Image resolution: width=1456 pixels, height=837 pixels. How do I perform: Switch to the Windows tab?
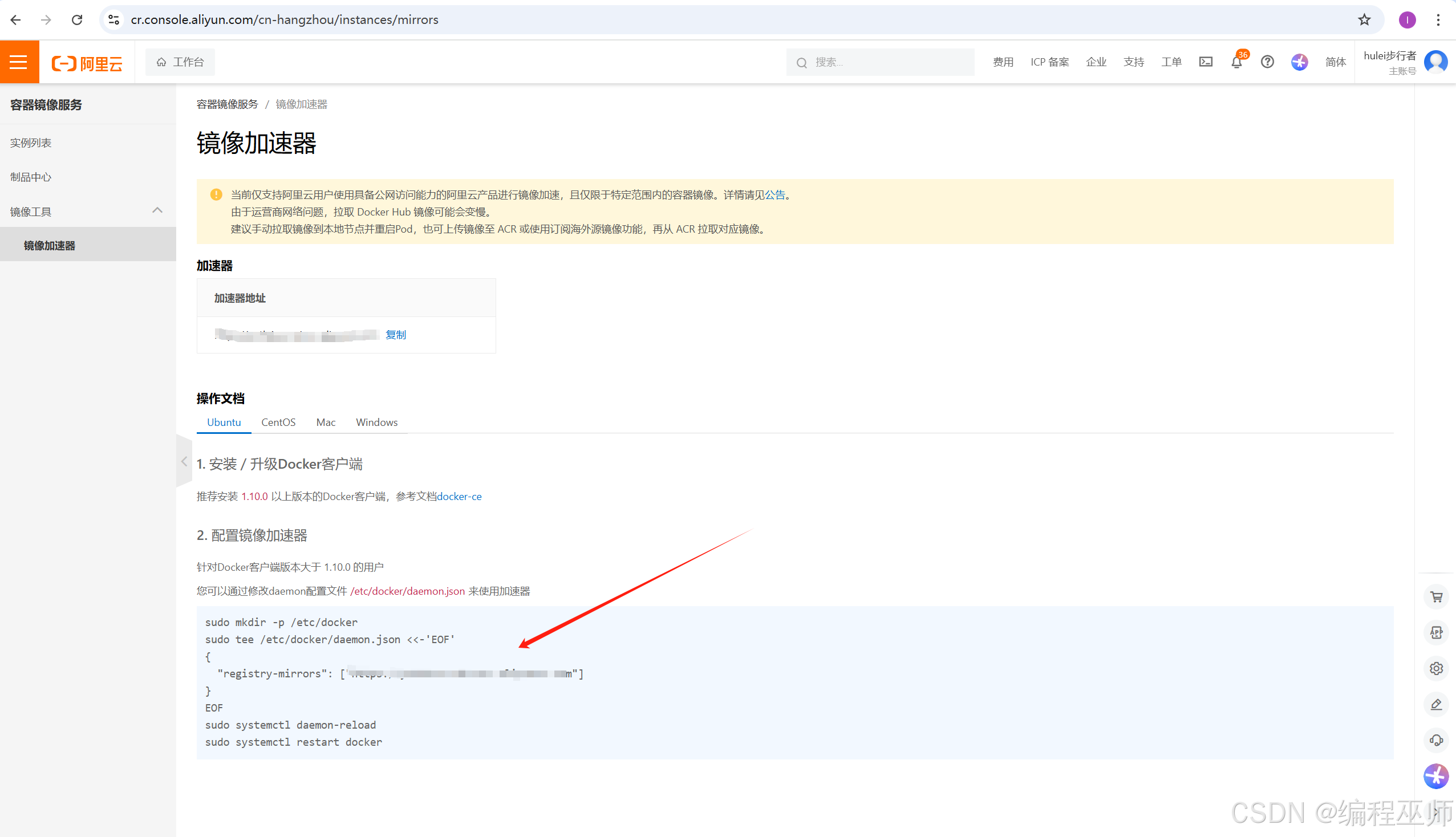tap(376, 422)
